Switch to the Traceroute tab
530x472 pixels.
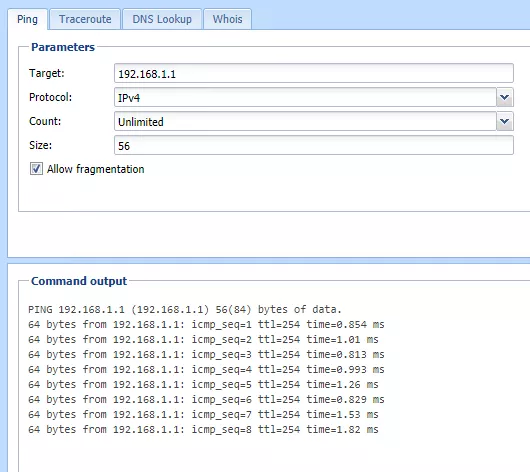85,19
